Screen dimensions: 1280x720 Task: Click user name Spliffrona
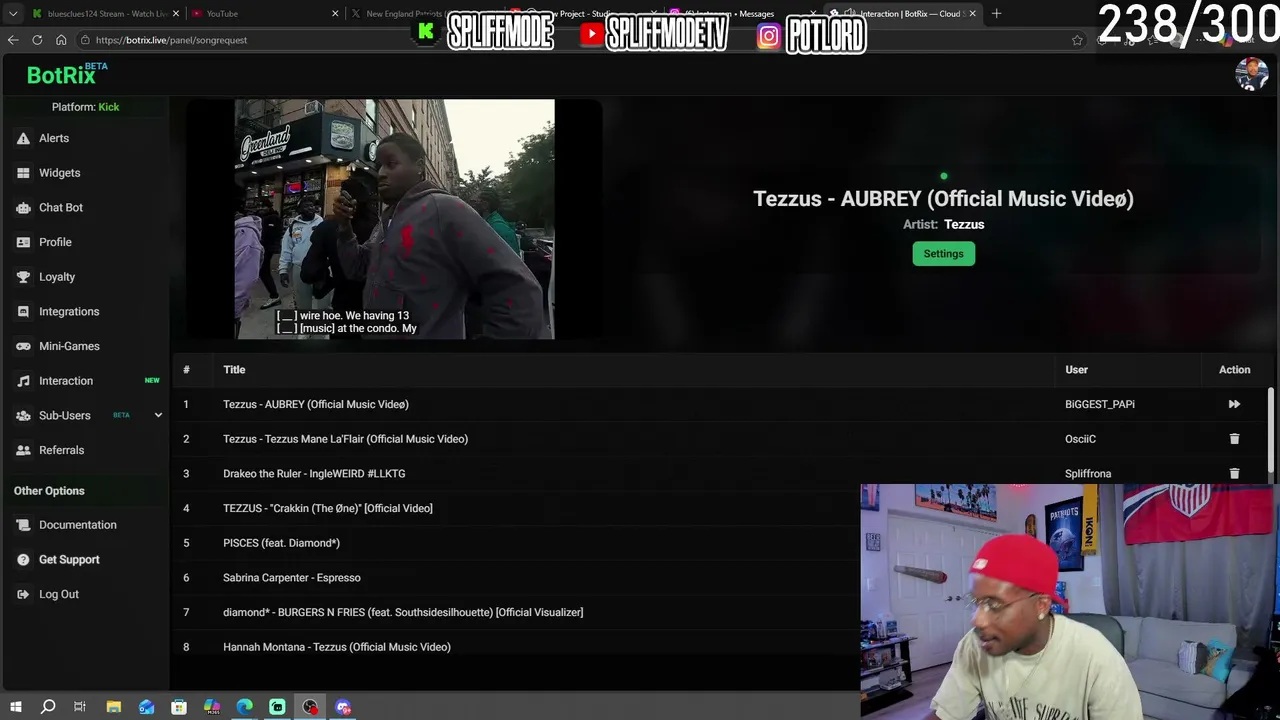pyautogui.click(x=1088, y=473)
